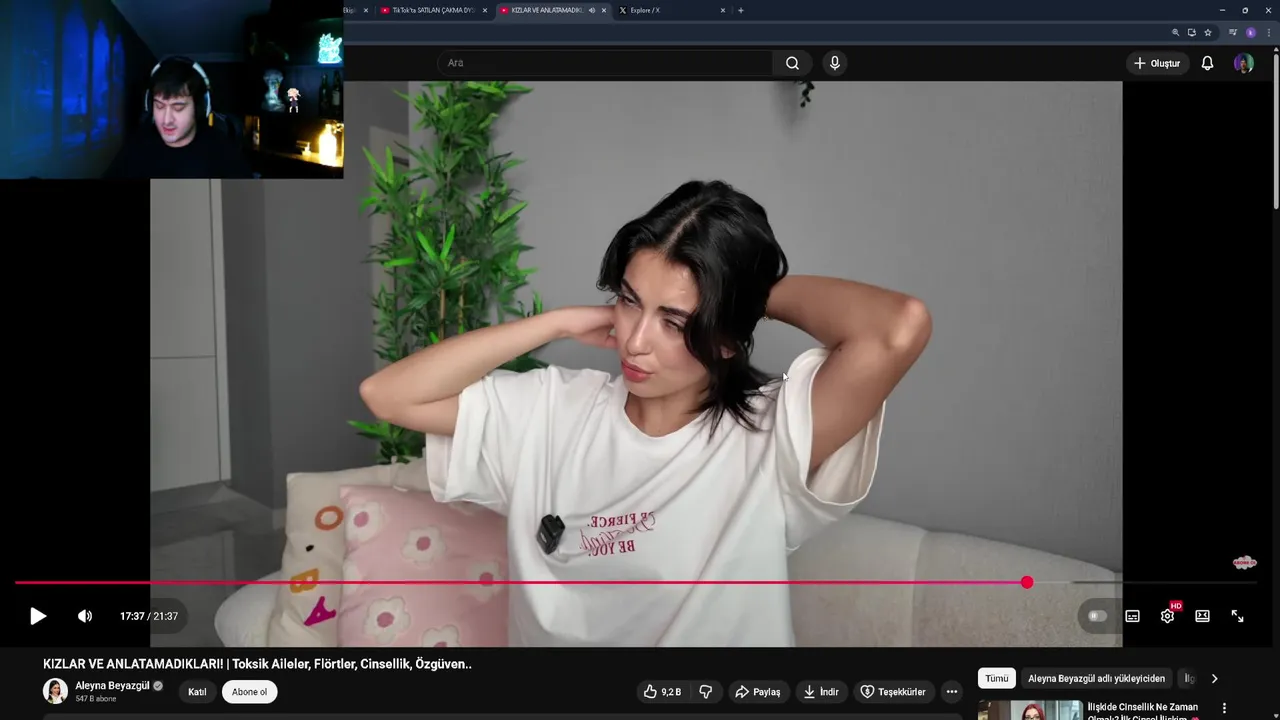Viewport: 1280px width, 720px height.
Task: Turn on subtitles with the captions icon
Action: point(1132,616)
